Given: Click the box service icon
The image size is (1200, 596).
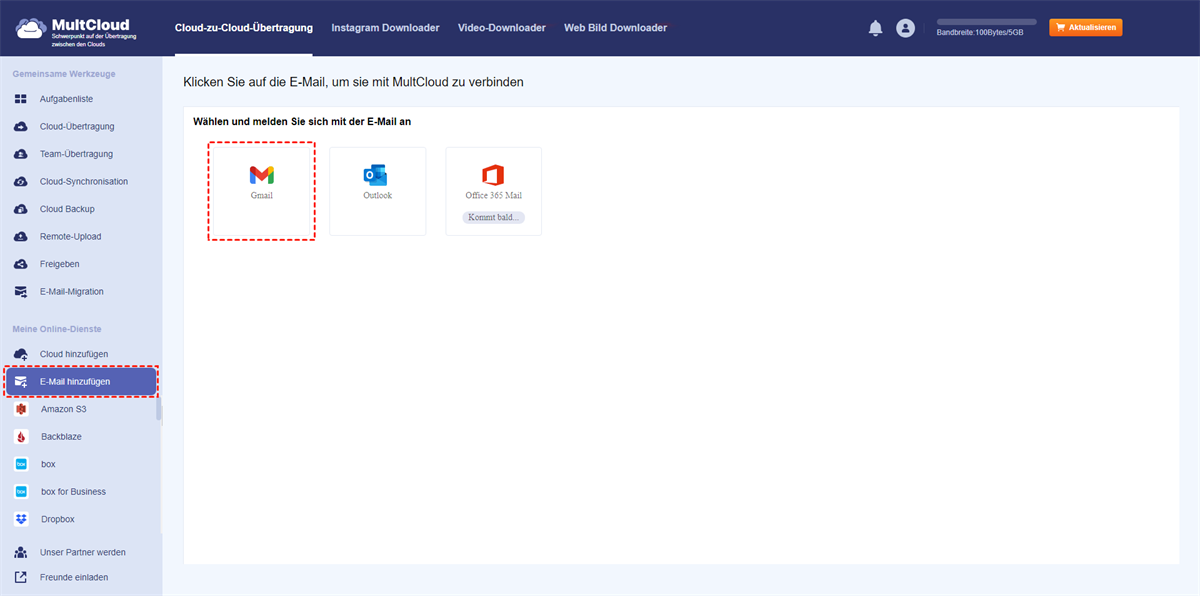Looking at the screenshot, I should coord(21,464).
